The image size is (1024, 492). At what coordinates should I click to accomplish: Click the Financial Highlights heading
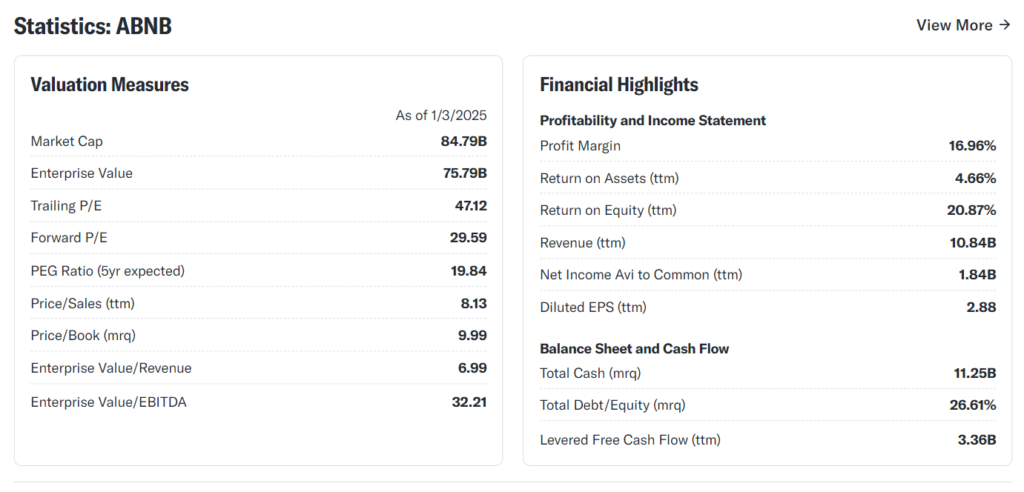coord(619,85)
